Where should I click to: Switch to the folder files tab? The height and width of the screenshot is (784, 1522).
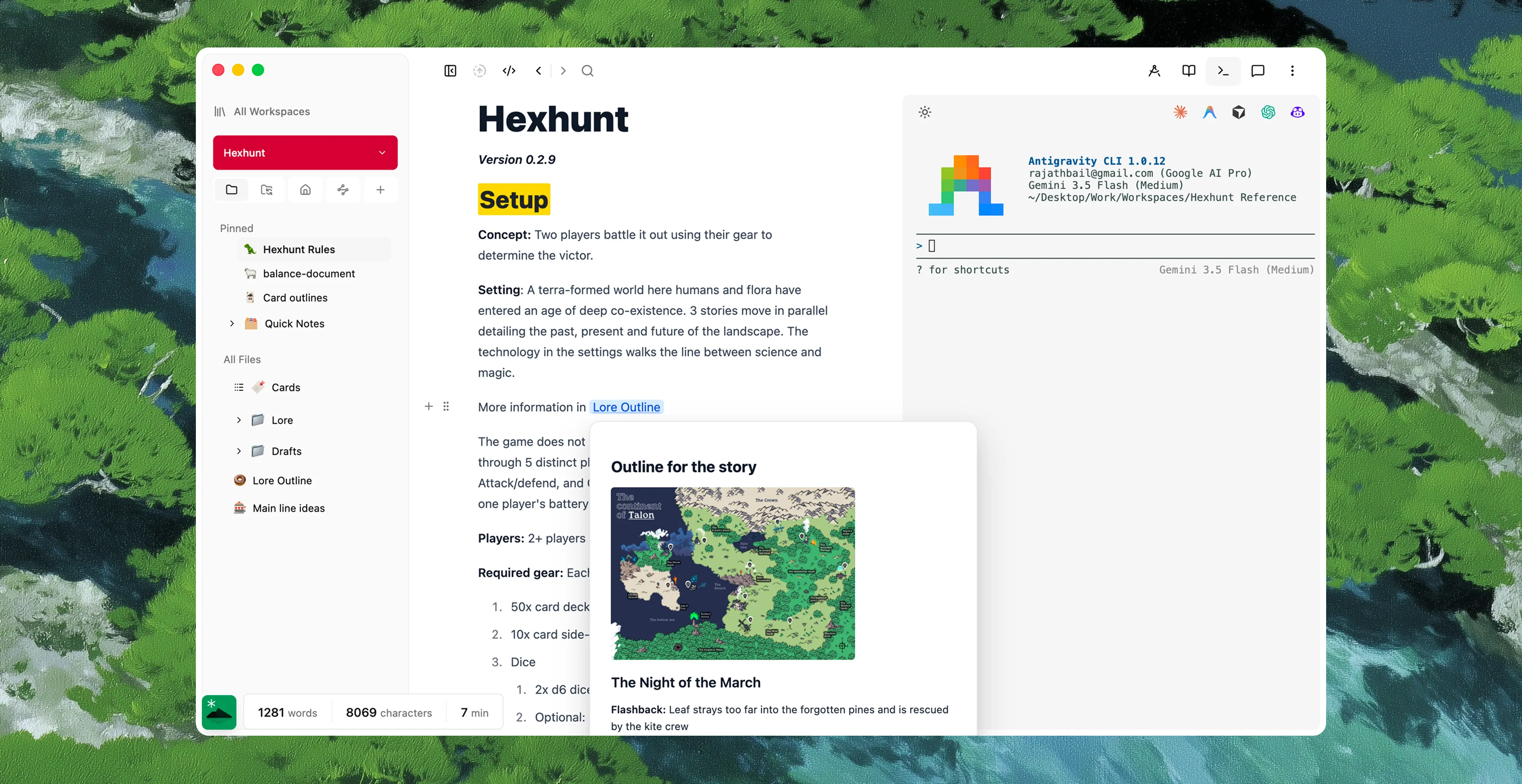232,190
